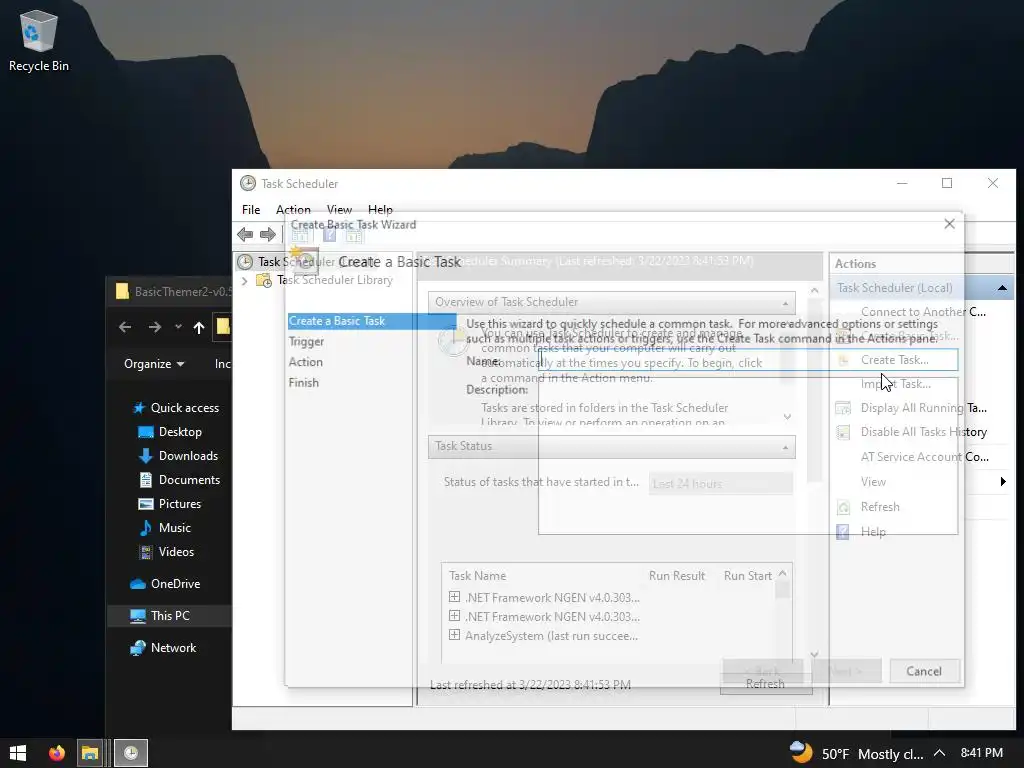Click the File Explorer back arrow
The height and width of the screenshot is (768, 1024).
[125, 327]
